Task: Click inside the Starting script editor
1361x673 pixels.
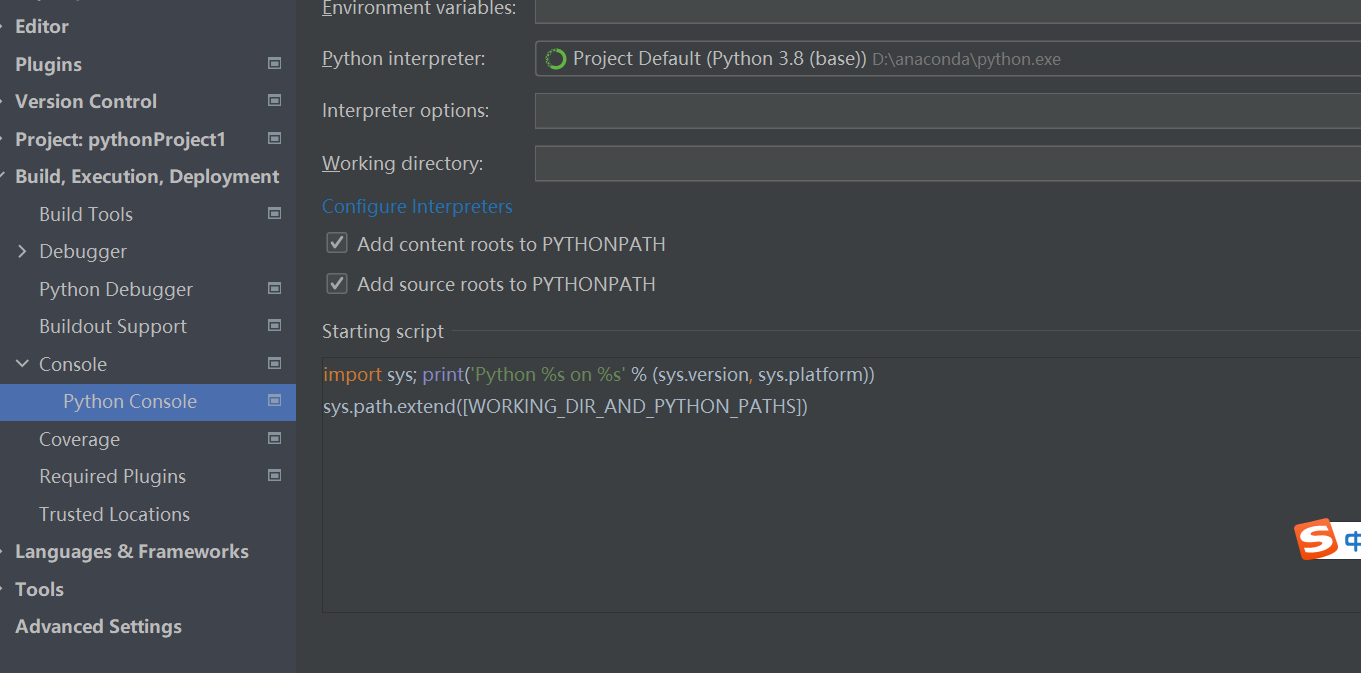Action: click(840, 500)
